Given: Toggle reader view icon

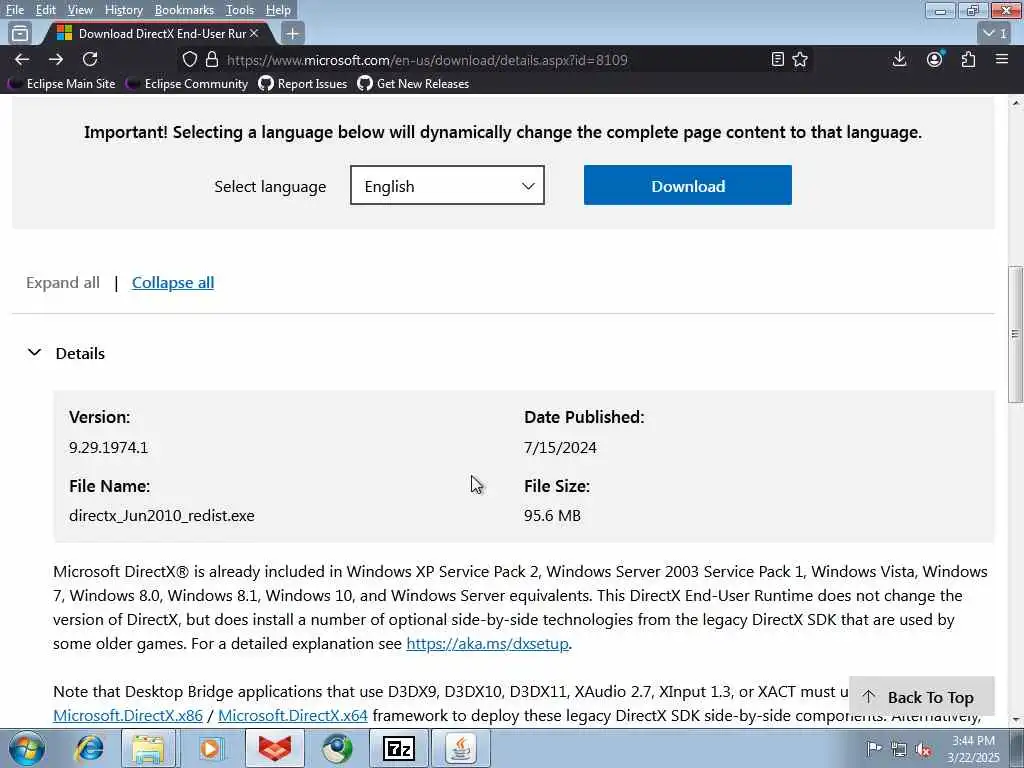Looking at the screenshot, I should (777, 59).
